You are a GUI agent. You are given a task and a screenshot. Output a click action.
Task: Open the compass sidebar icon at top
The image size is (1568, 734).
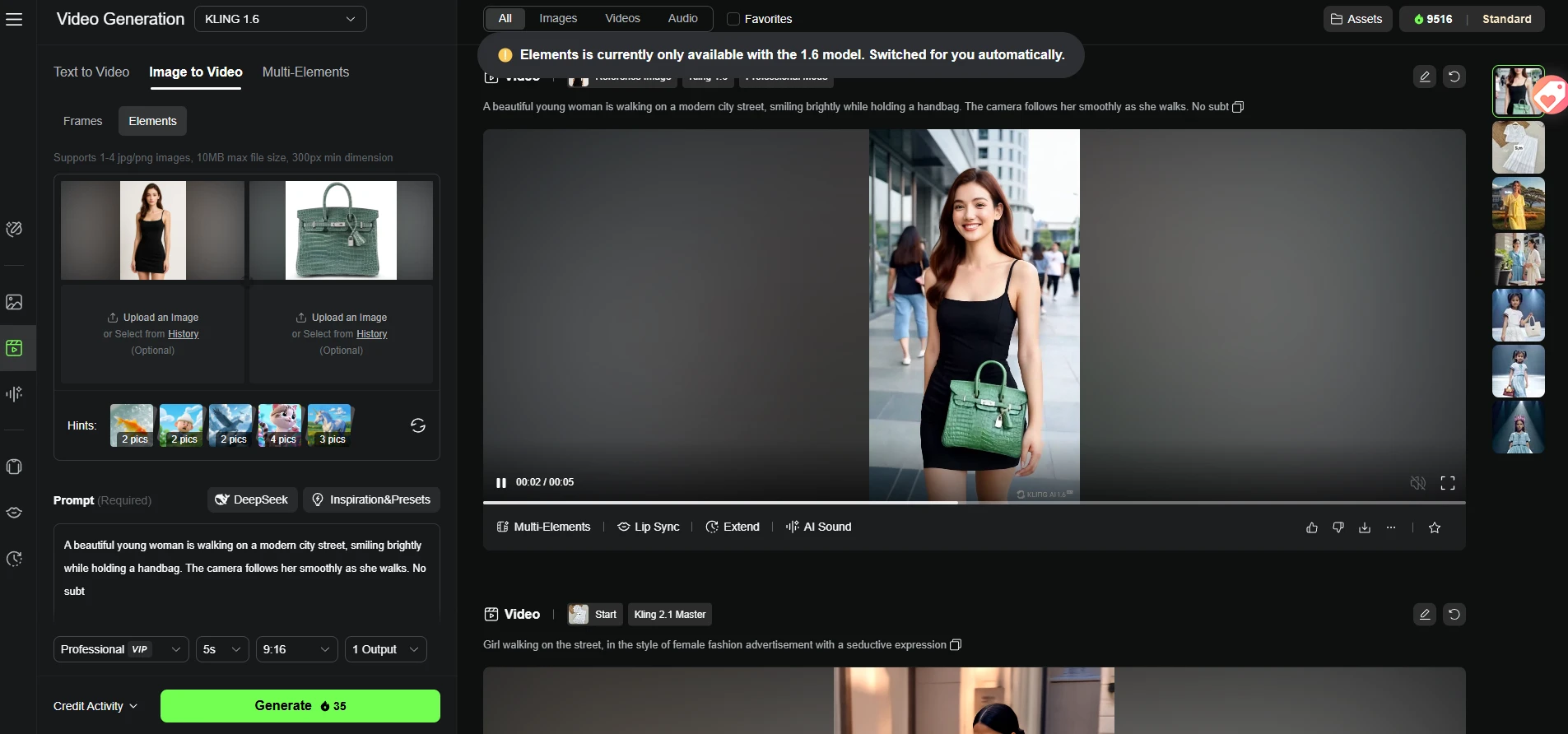[14, 229]
